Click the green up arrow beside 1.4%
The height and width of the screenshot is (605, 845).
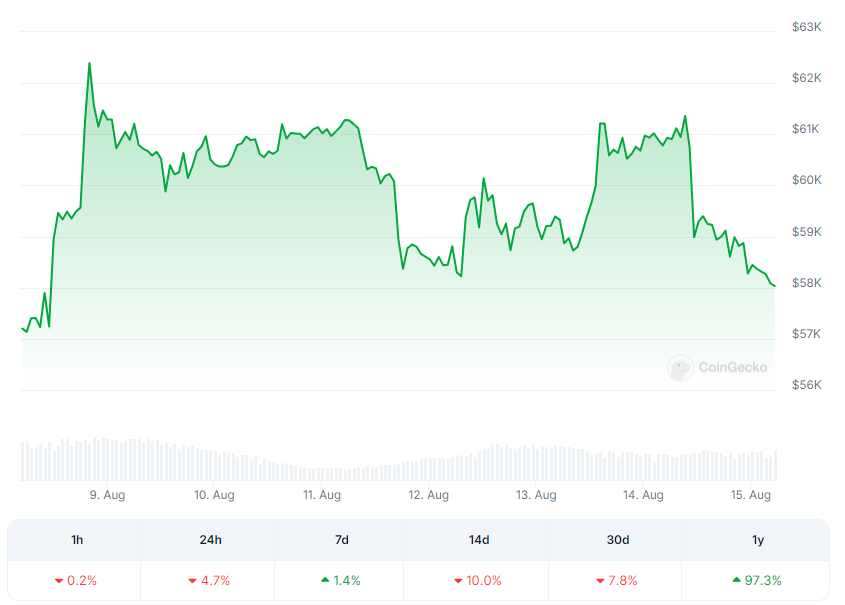coord(326,580)
